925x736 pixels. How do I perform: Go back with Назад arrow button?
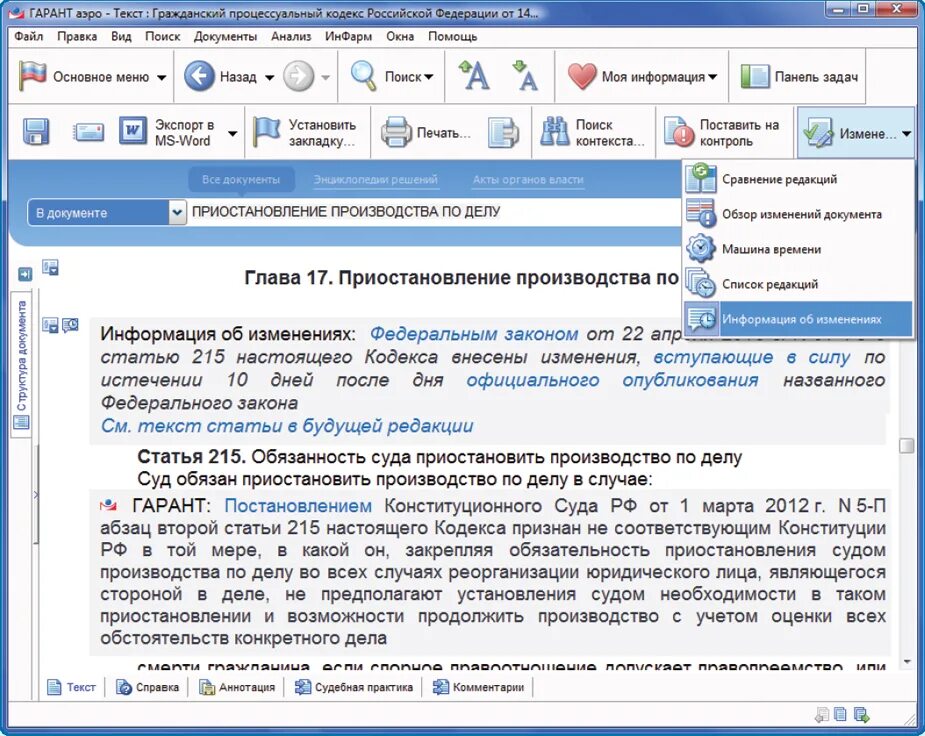coord(220,77)
